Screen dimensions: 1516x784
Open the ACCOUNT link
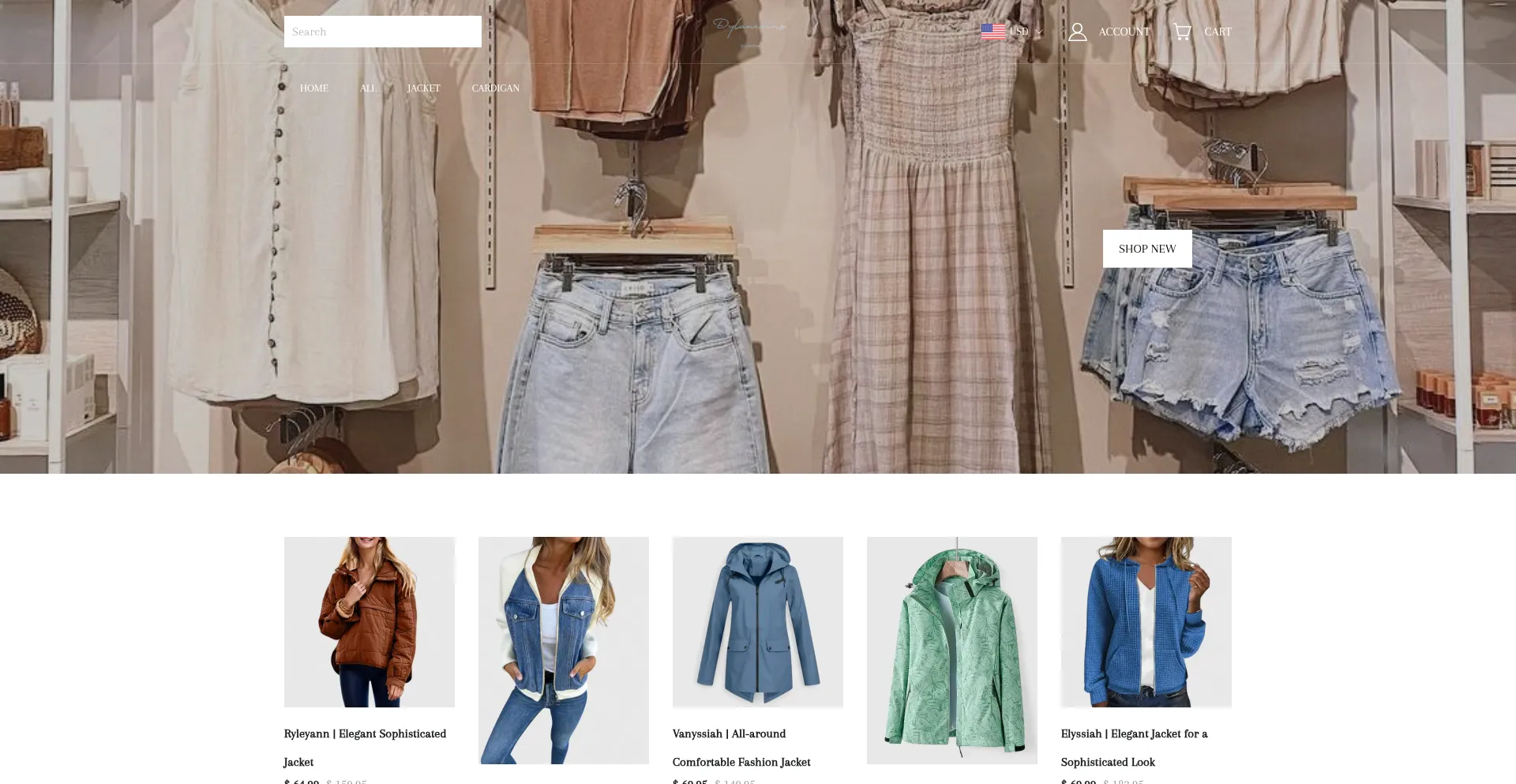pos(1124,32)
